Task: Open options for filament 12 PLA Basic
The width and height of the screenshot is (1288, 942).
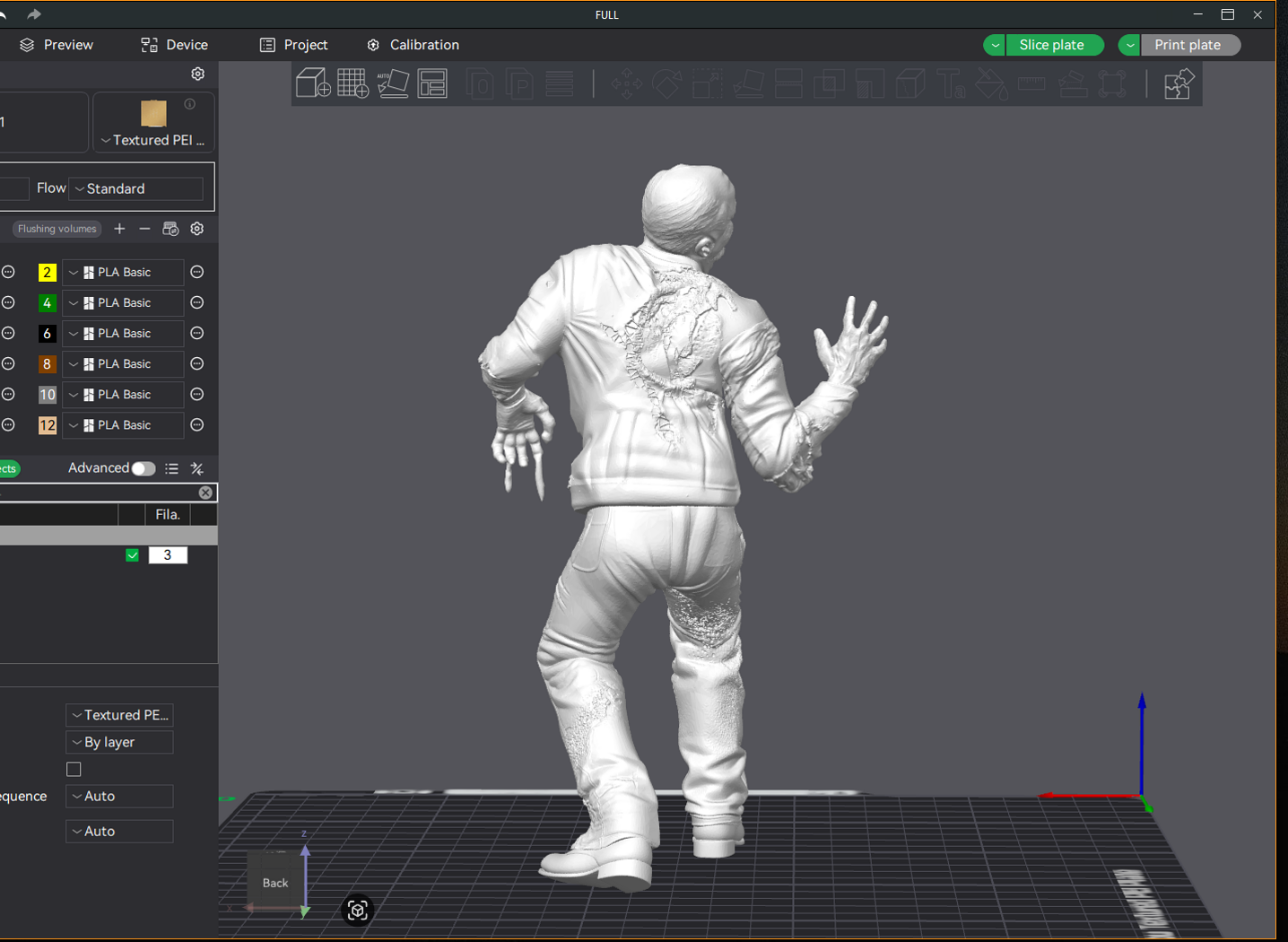Action: (x=197, y=425)
